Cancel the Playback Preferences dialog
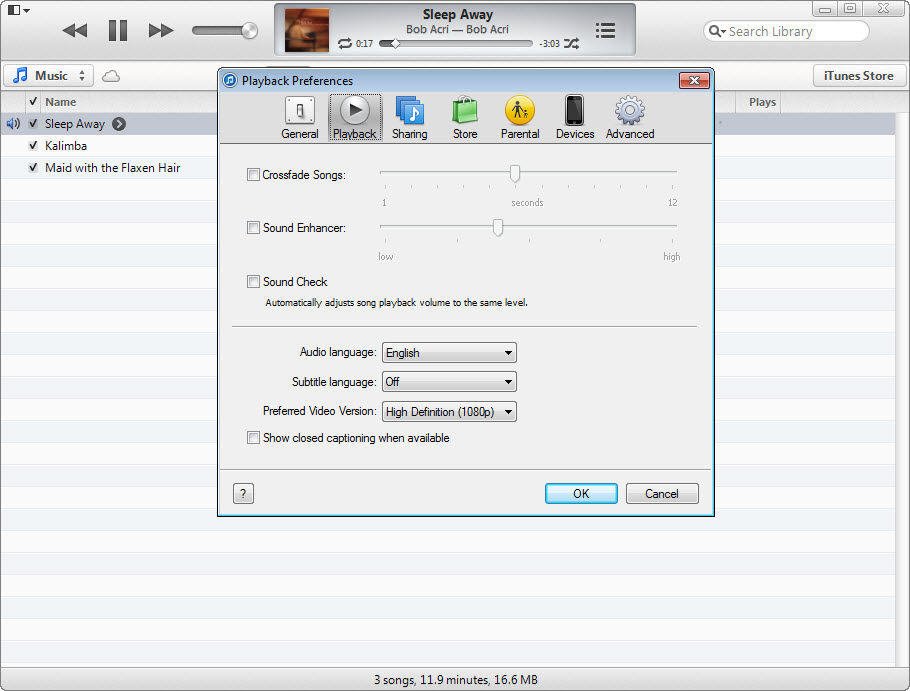The image size is (910, 691). (662, 494)
